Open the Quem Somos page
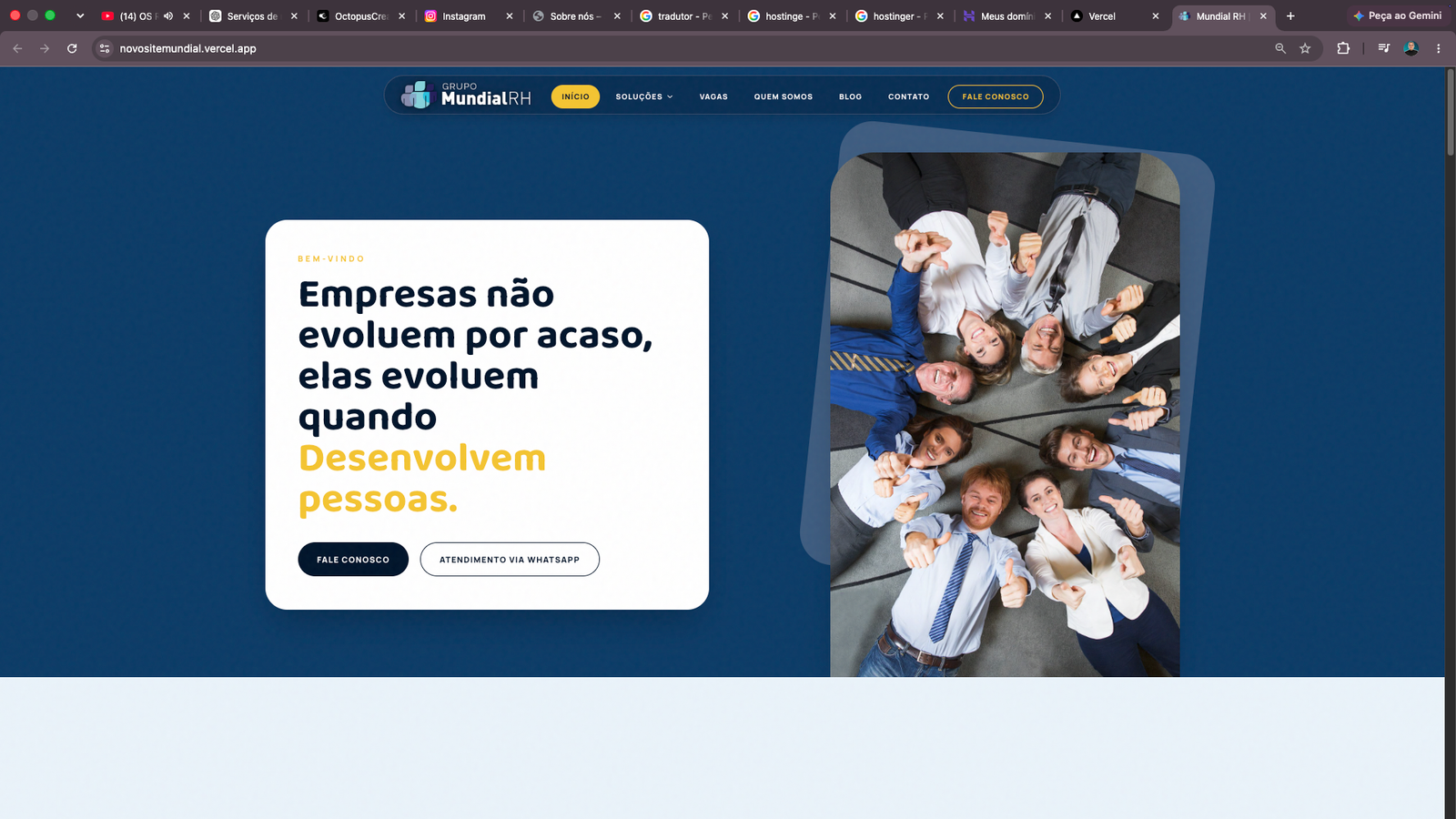The width and height of the screenshot is (1456, 819). [784, 96]
